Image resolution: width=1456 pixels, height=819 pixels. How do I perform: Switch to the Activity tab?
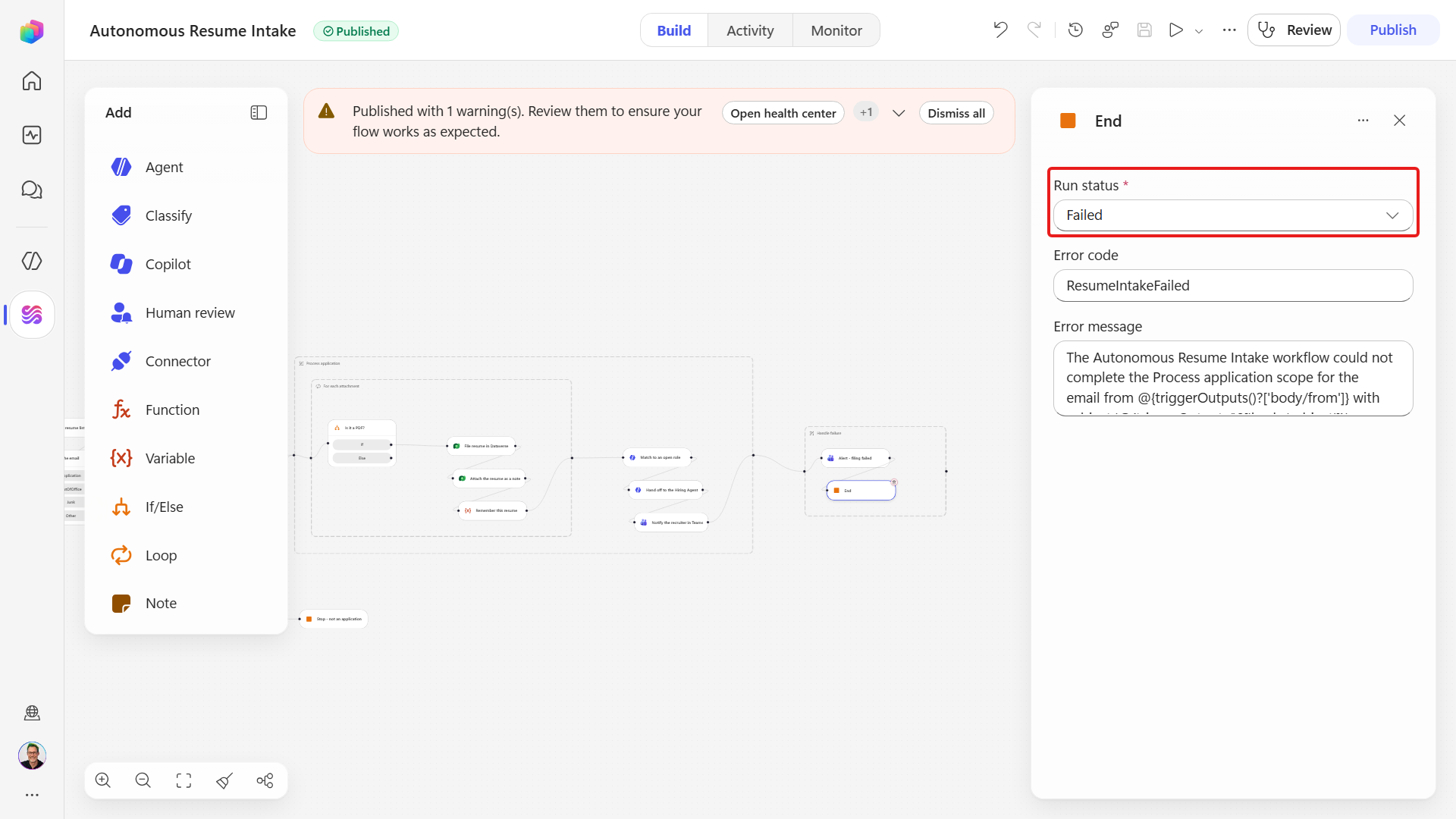pyautogui.click(x=750, y=30)
